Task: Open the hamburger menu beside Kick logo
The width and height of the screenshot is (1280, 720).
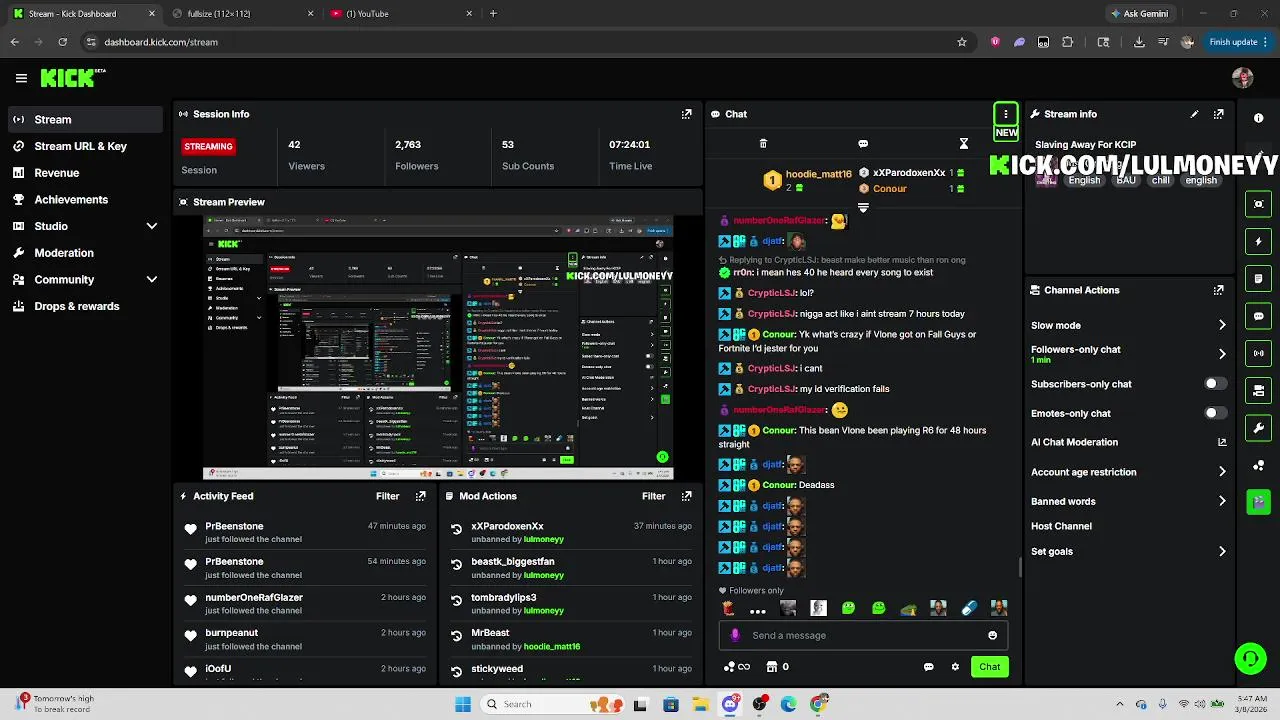Action: coord(21,78)
